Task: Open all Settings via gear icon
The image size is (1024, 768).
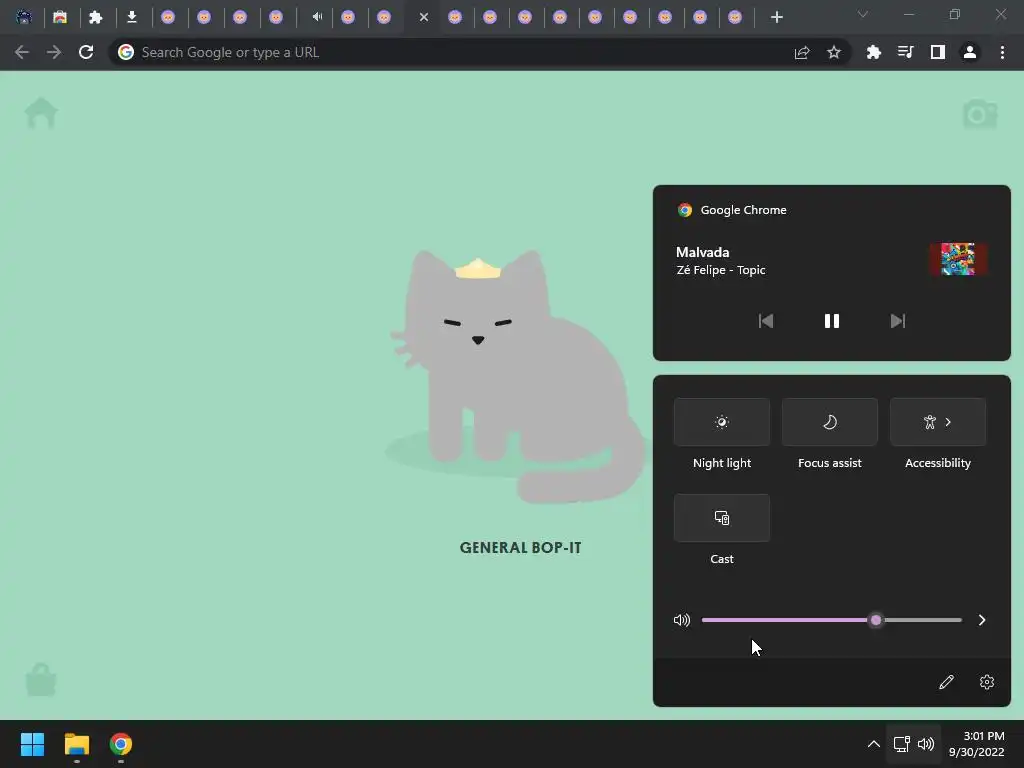Action: [987, 682]
